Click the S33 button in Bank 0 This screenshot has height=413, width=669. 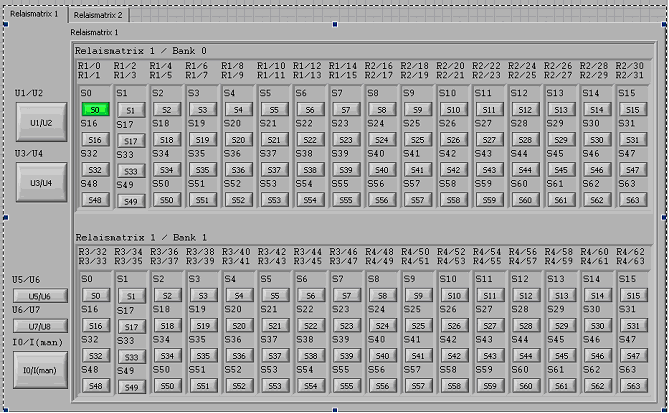tap(131, 171)
